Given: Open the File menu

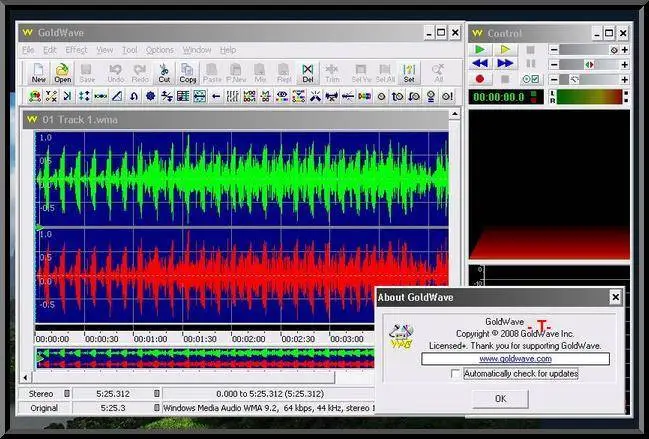Looking at the screenshot, I should [28, 50].
